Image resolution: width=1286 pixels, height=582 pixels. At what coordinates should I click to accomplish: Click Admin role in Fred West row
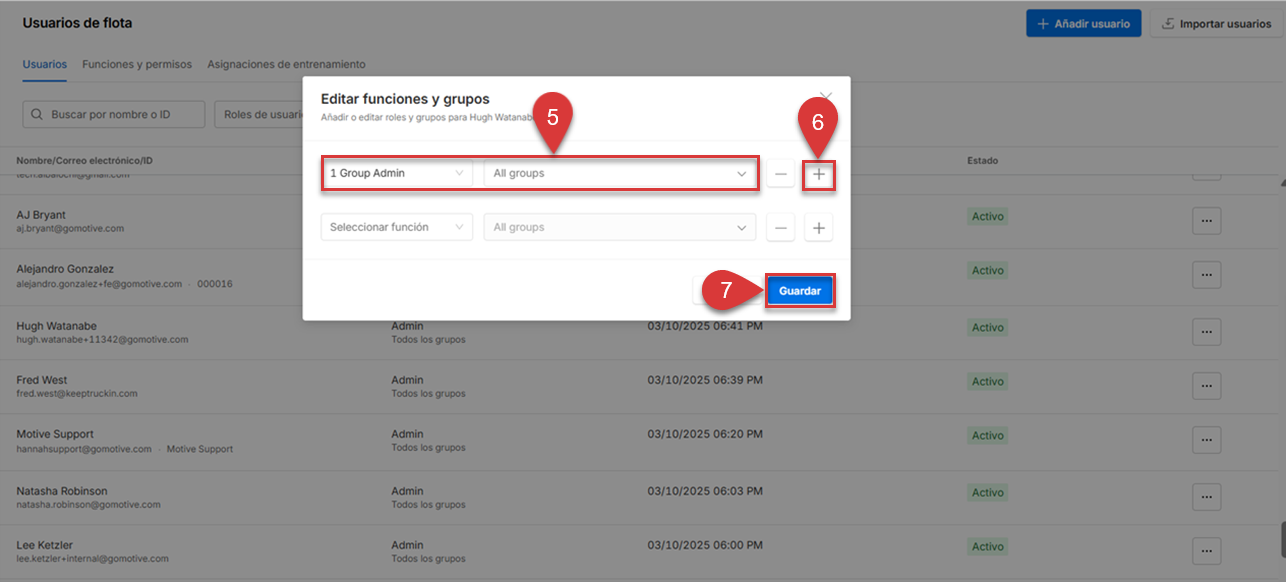(x=407, y=380)
